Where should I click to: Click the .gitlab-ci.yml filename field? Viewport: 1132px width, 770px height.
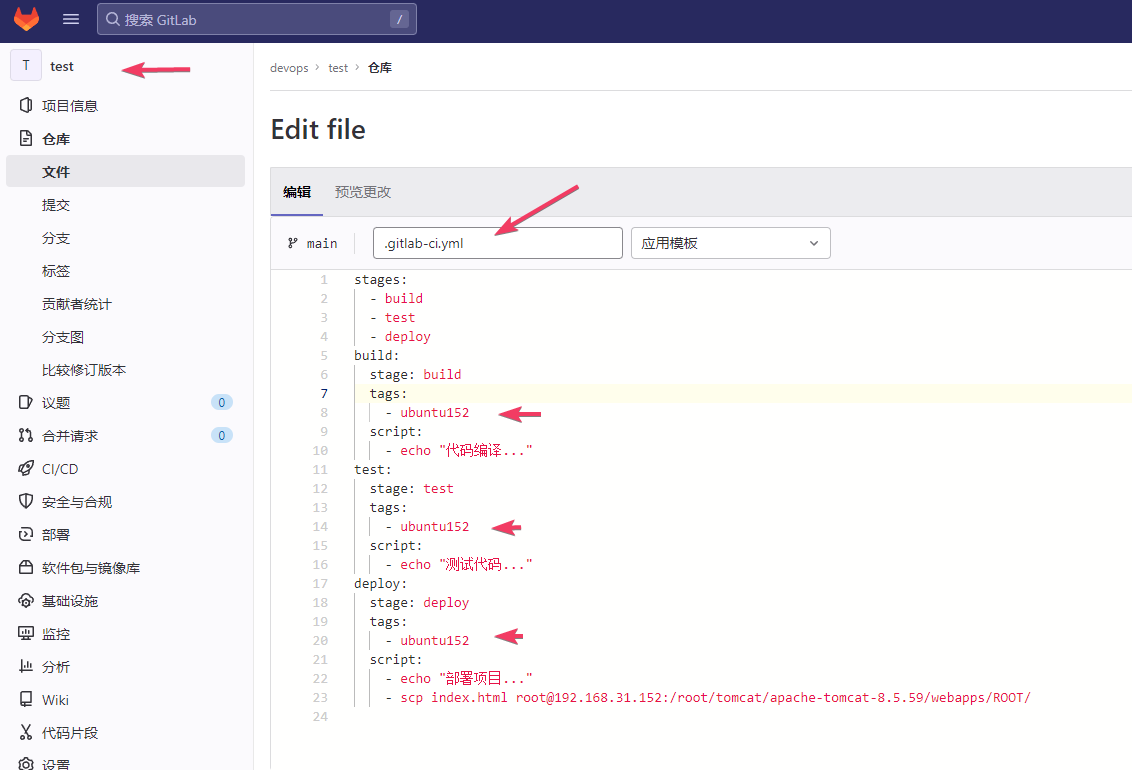coord(497,242)
